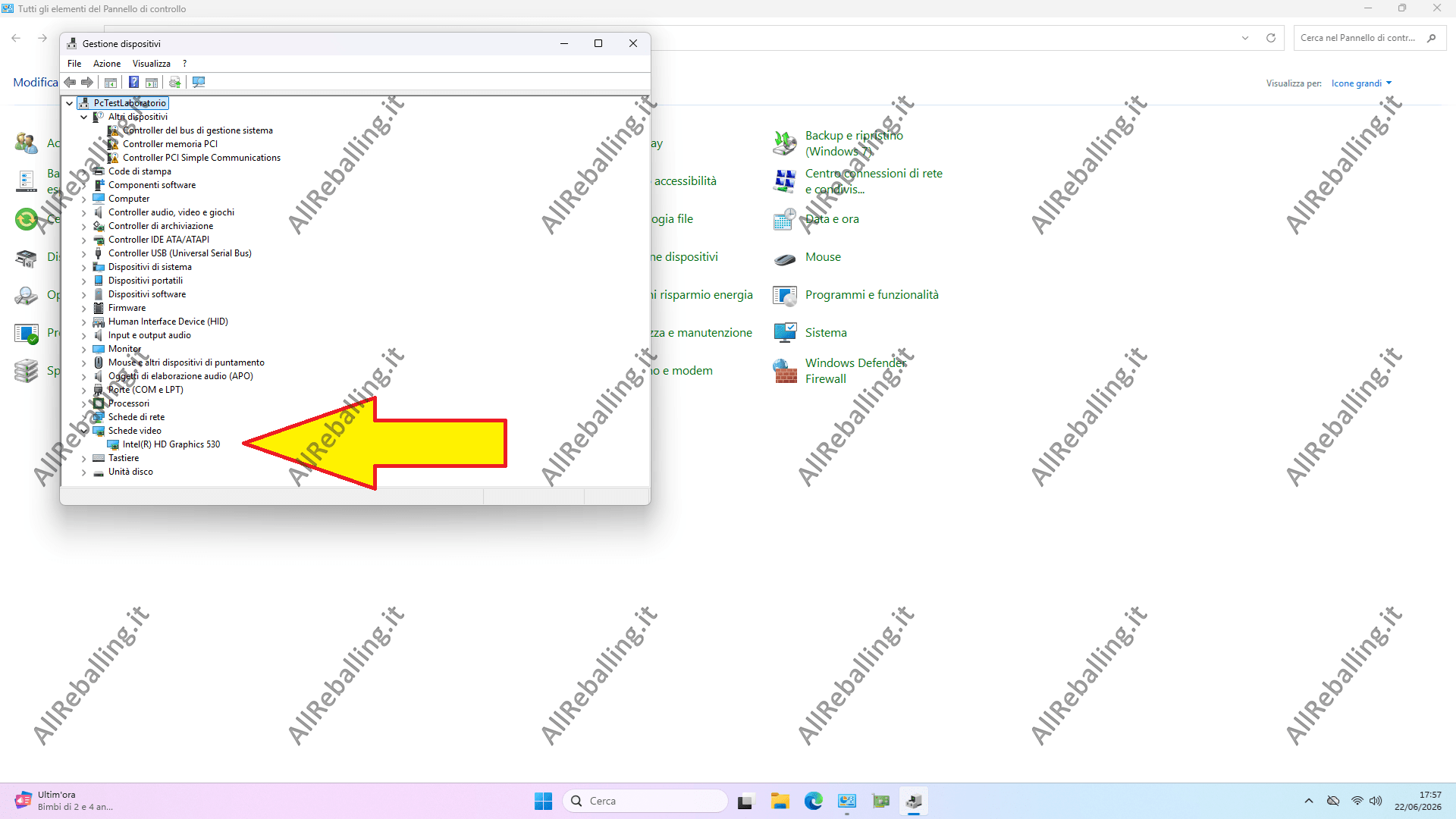1456x819 pixels.
Task: Select Intel(R) HD Graphics 530 device
Action: 171,444
